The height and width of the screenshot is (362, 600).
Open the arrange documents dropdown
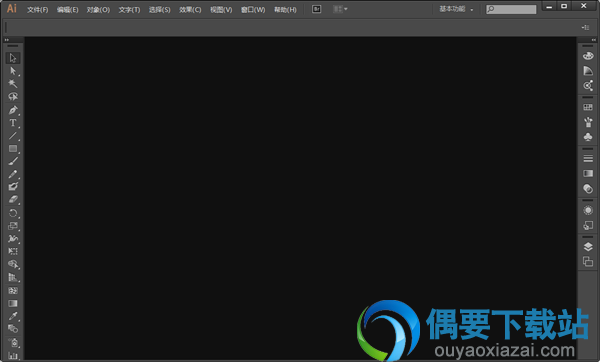[340, 9]
